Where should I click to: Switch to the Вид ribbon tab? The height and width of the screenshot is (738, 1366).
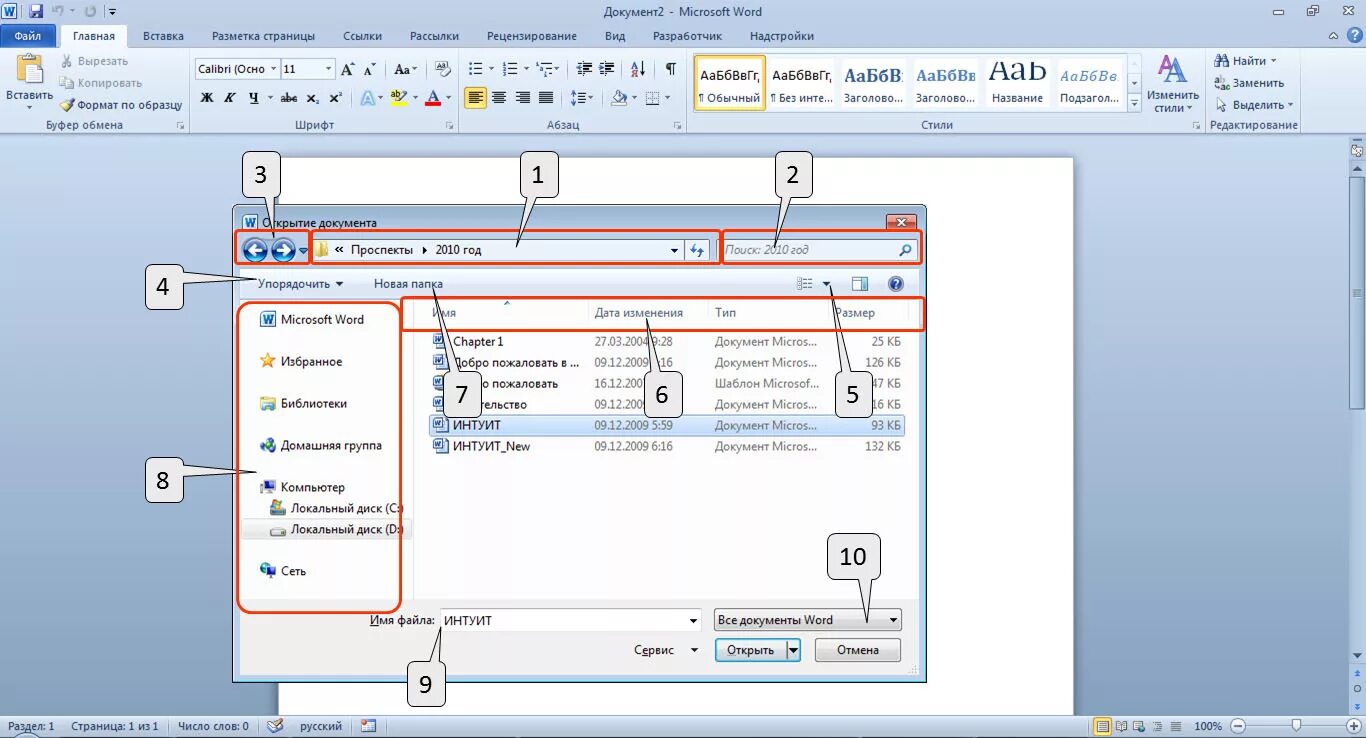point(615,36)
